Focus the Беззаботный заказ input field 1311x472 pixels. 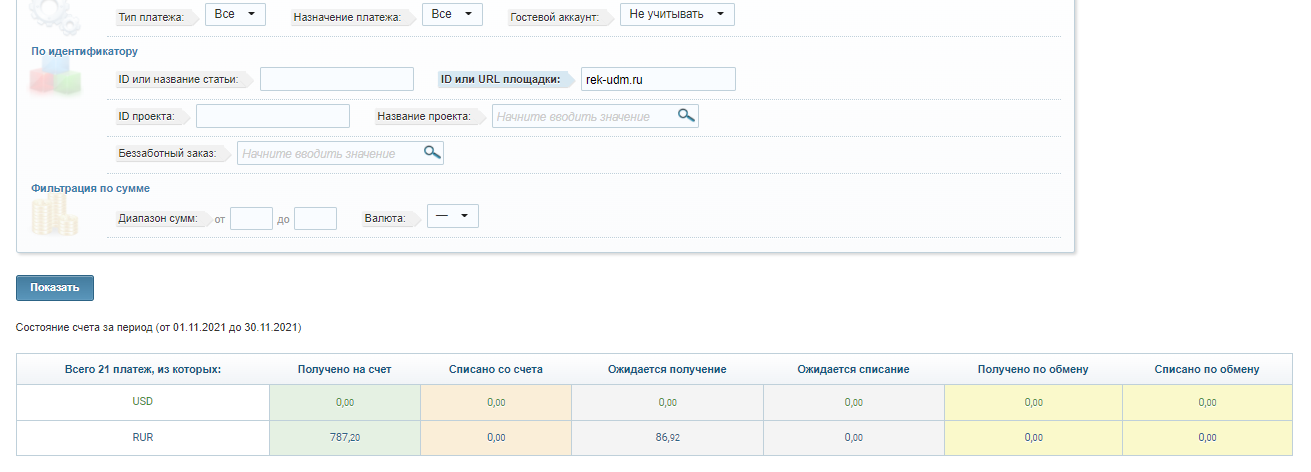tap(328, 153)
